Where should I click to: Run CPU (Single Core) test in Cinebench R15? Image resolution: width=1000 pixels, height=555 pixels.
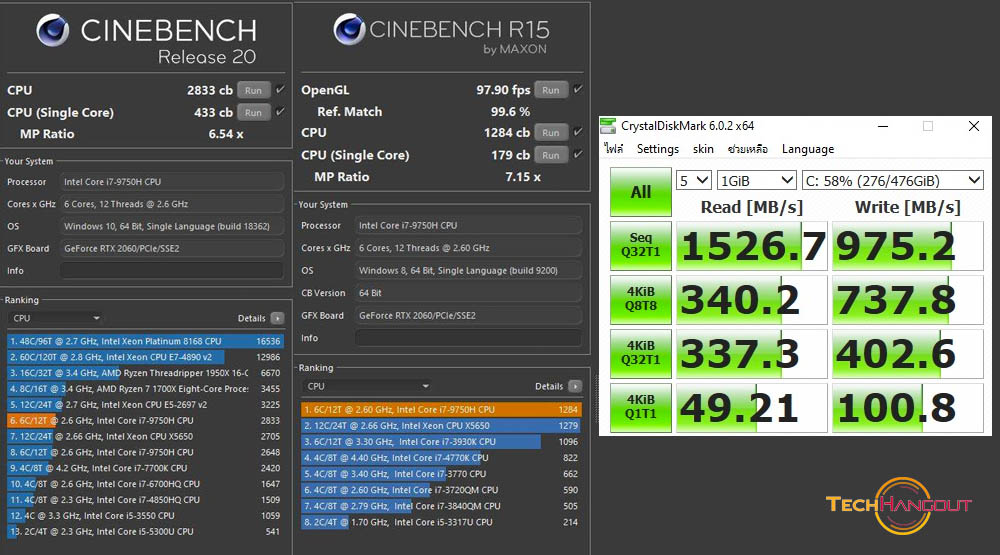551,155
